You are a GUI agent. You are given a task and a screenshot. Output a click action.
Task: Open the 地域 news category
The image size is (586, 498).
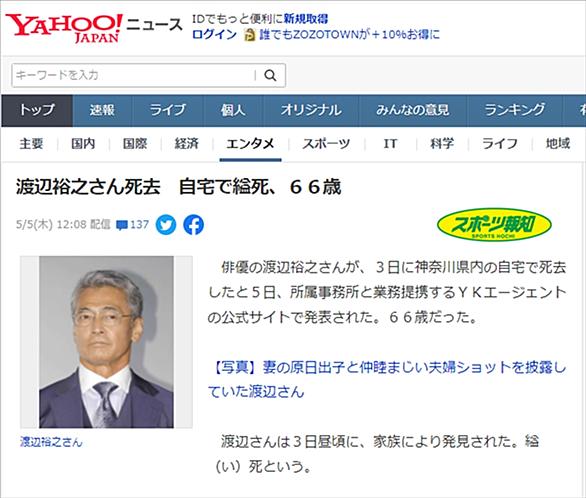558,144
